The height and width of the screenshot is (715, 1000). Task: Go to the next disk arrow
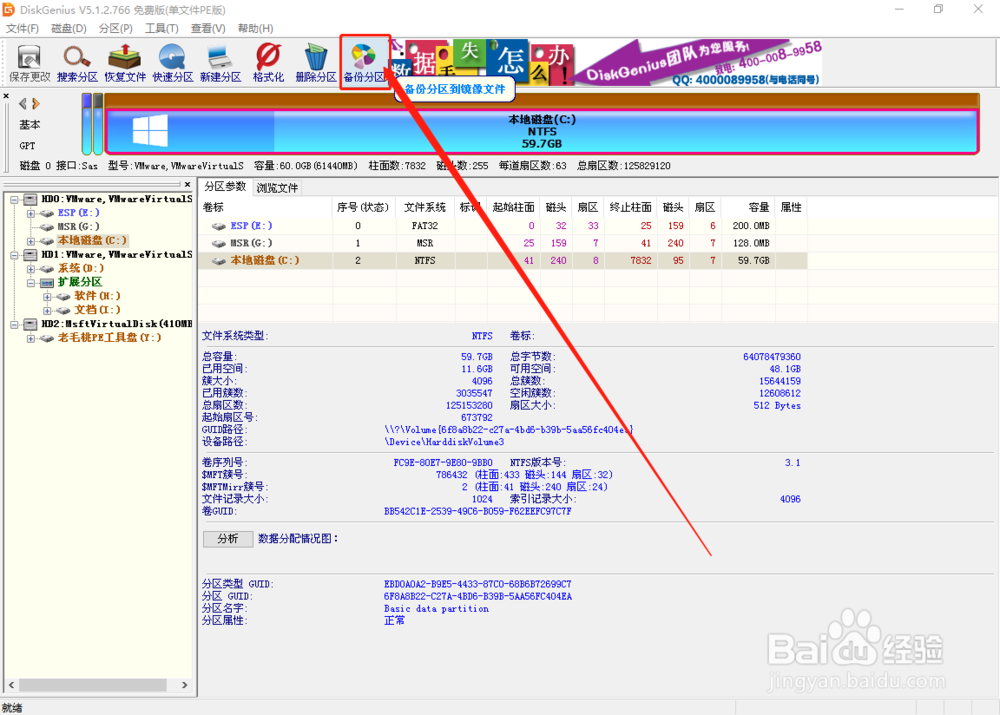point(36,103)
